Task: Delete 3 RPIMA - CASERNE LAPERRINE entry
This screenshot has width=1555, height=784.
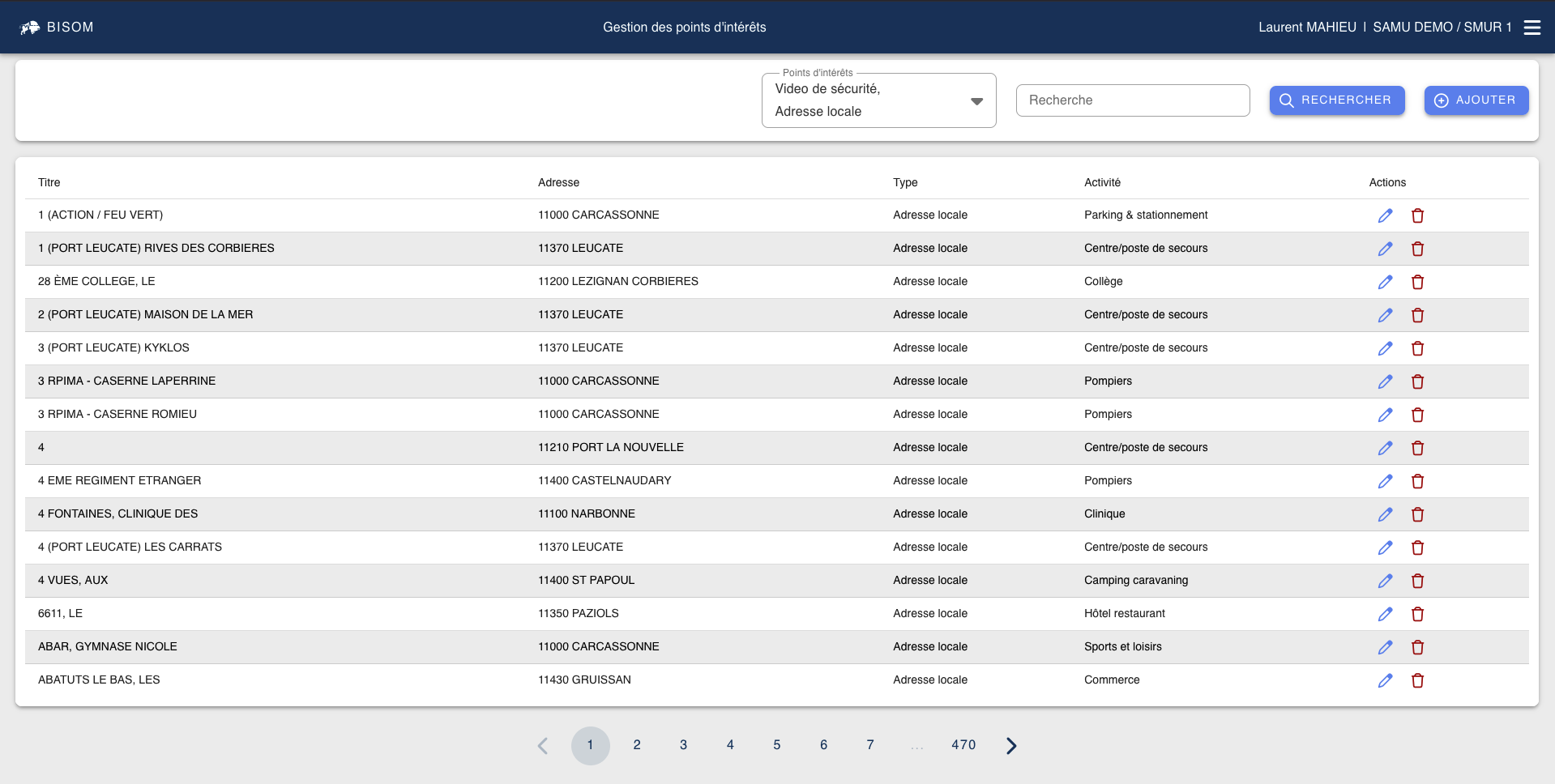Action: click(1417, 381)
